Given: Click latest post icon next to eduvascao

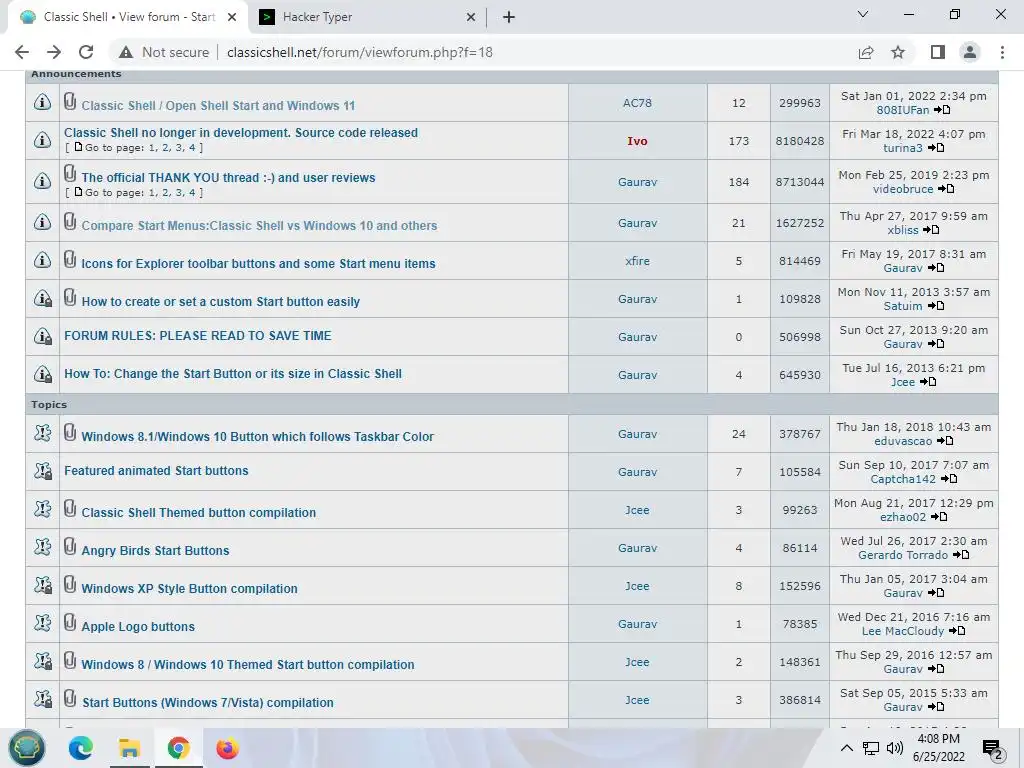Looking at the screenshot, I should point(944,441).
